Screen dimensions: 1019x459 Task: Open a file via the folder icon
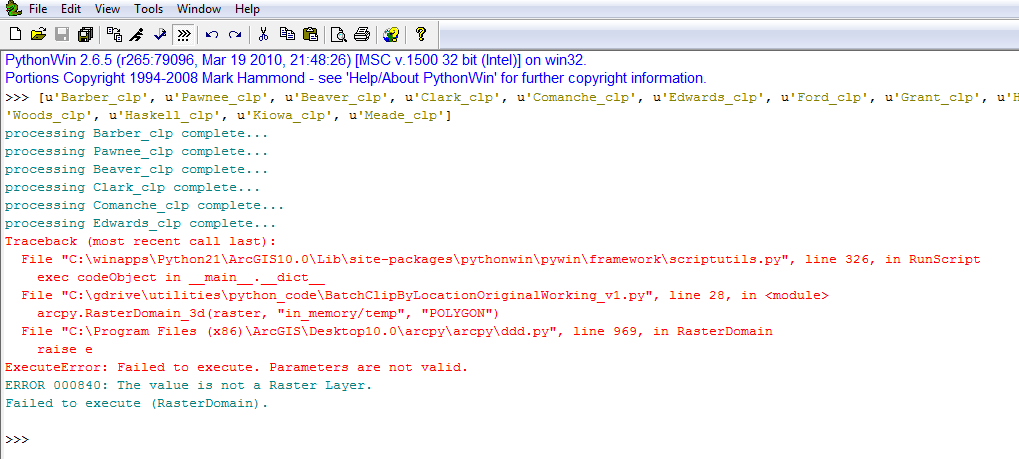point(39,34)
